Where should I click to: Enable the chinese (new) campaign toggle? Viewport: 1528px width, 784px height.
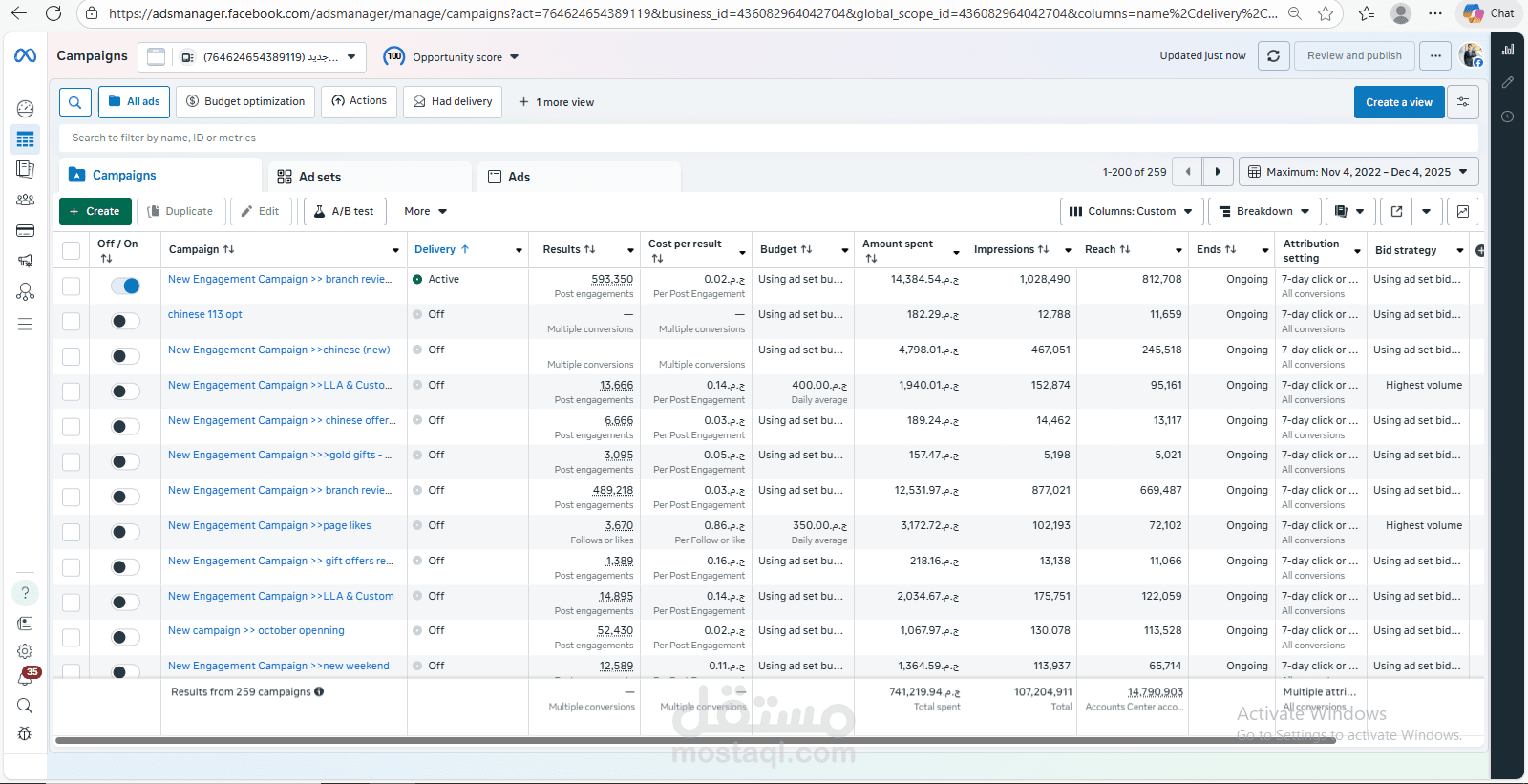[125, 356]
